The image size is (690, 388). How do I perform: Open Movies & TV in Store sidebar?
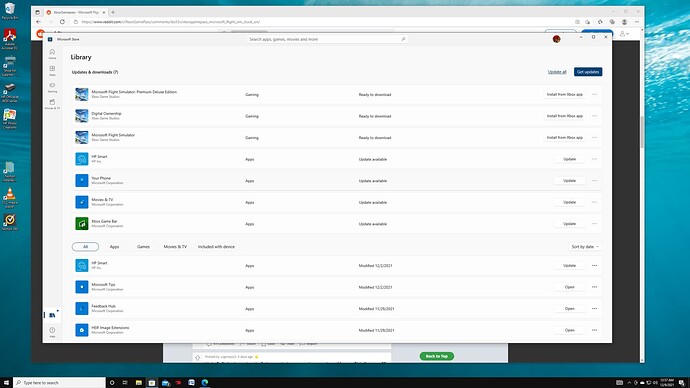pos(52,104)
